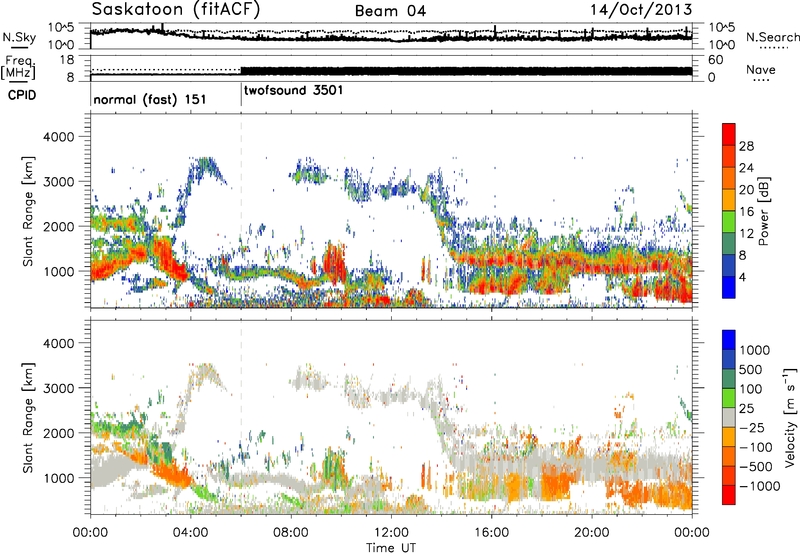
Task: Click the 'Nave' legend label
Action: coord(760,69)
